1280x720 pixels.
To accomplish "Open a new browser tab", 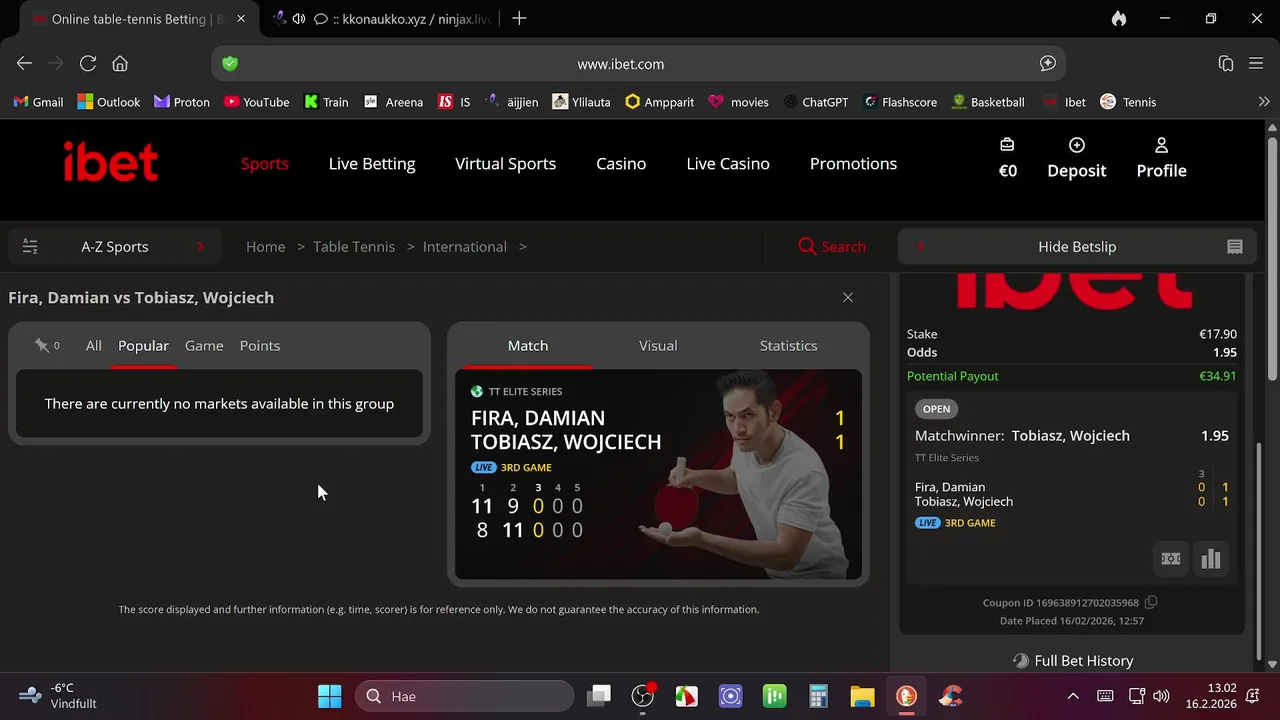I will (x=519, y=18).
